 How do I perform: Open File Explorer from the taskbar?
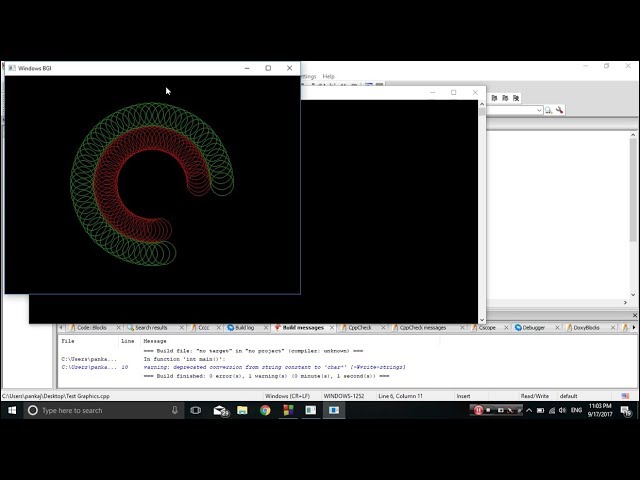pyautogui.click(x=242, y=410)
